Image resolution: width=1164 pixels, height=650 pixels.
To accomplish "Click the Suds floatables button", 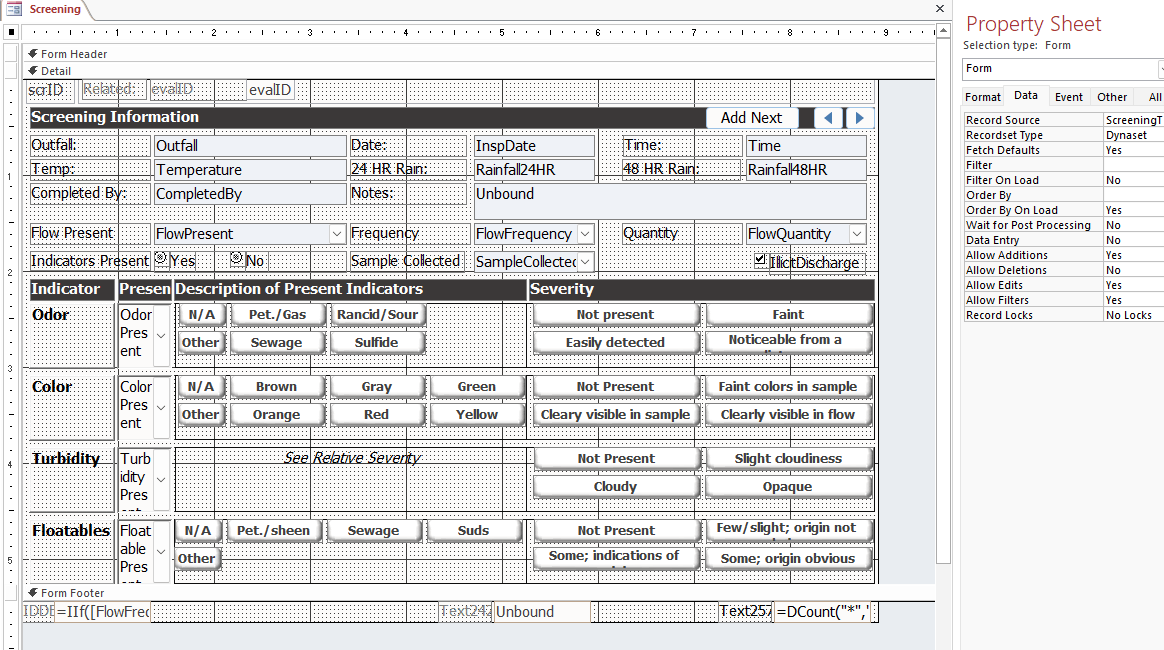I will [474, 531].
